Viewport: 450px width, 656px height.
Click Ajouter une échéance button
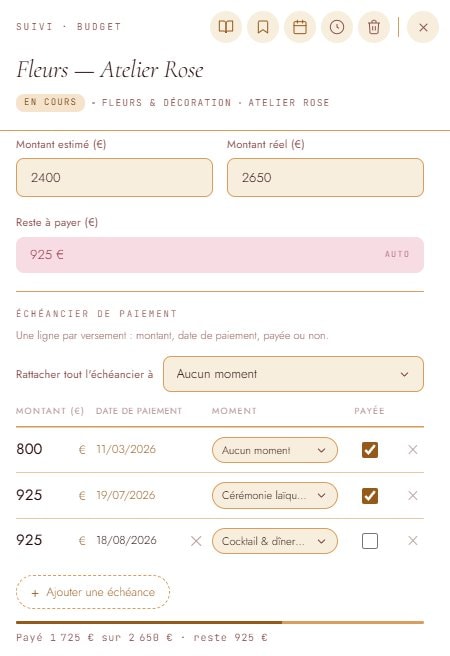(x=93, y=592)
